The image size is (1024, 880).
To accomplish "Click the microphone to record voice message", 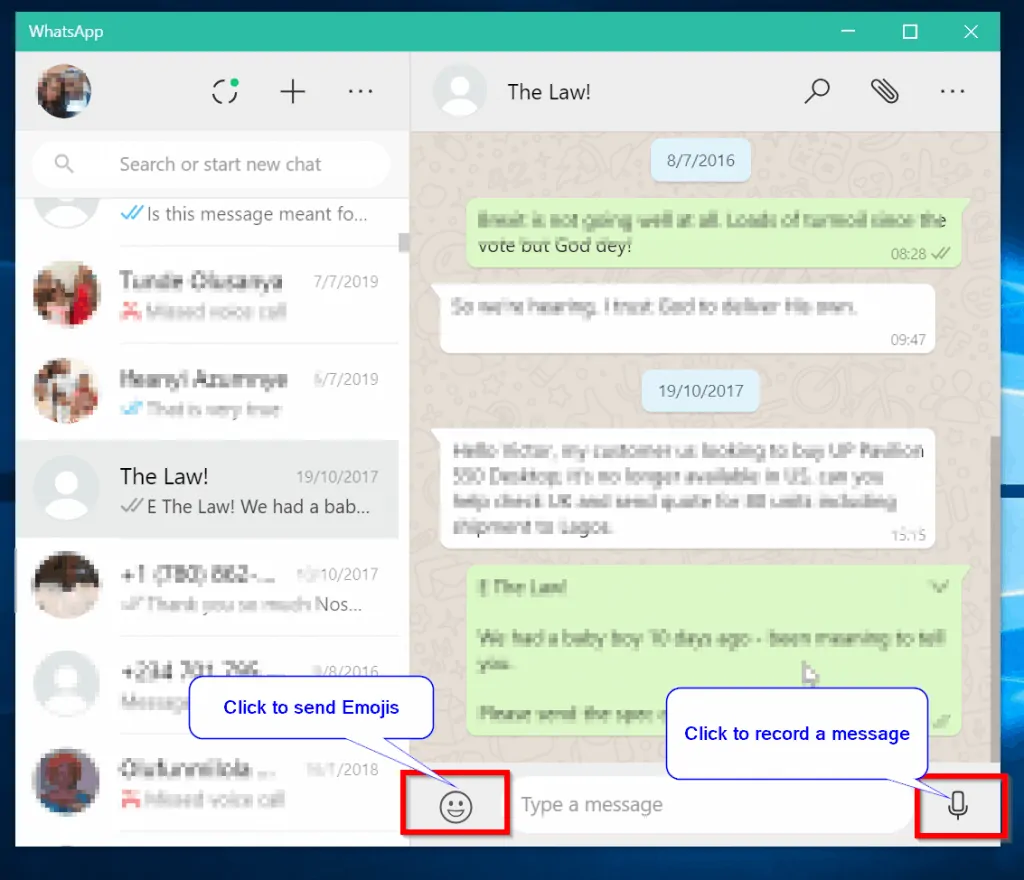I will point(958,805).
